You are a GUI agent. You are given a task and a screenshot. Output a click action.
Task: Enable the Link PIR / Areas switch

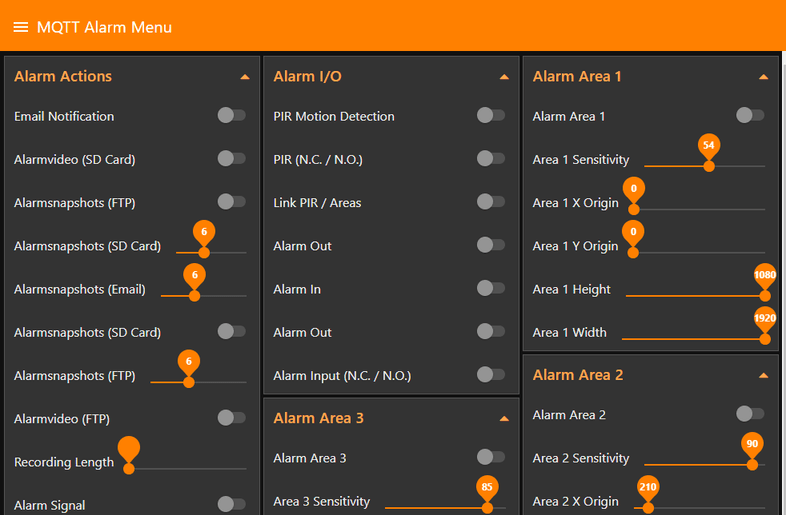click(x=490, y=202)
